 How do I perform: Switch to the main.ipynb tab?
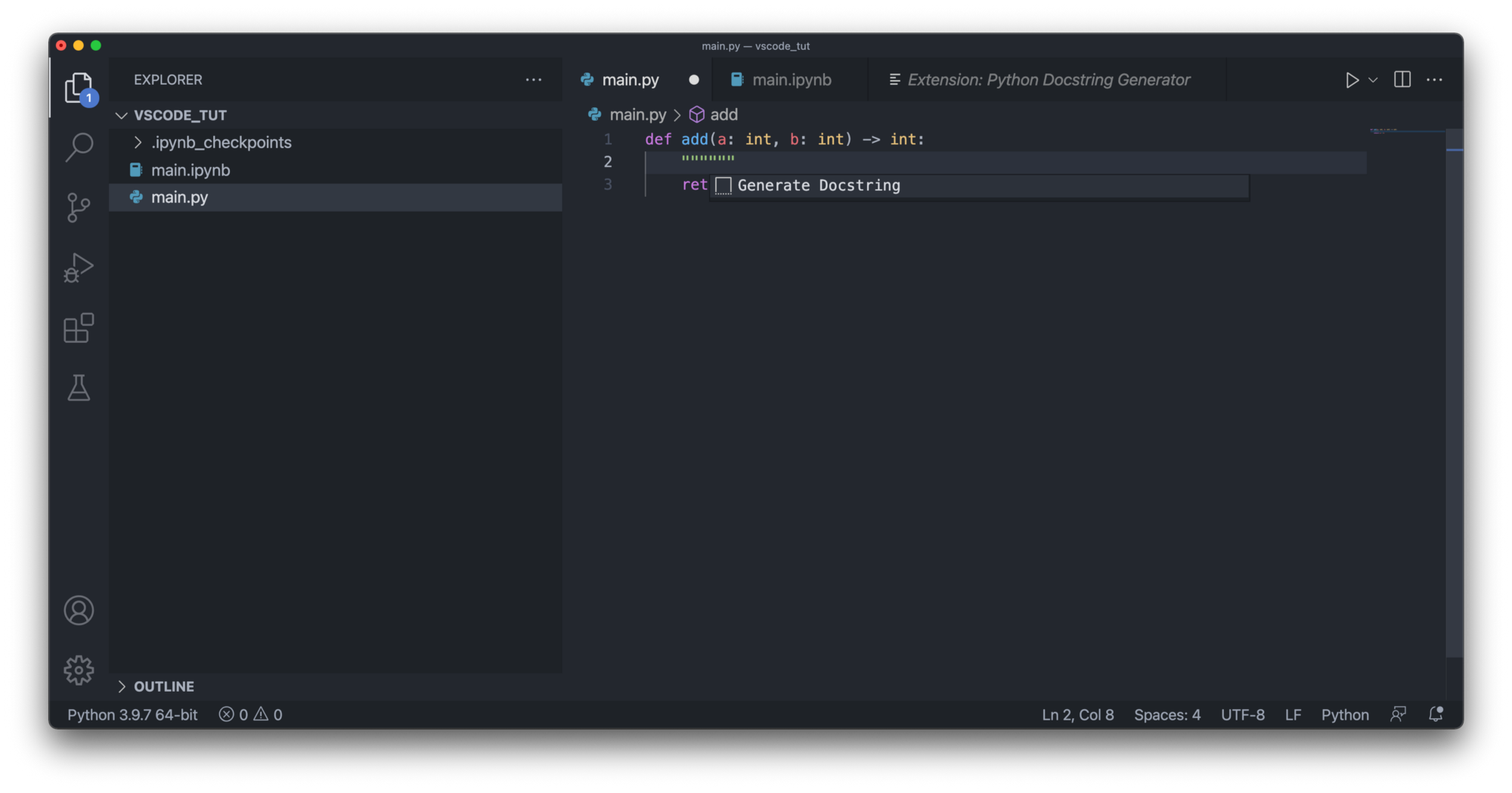[x=791, y=79]
